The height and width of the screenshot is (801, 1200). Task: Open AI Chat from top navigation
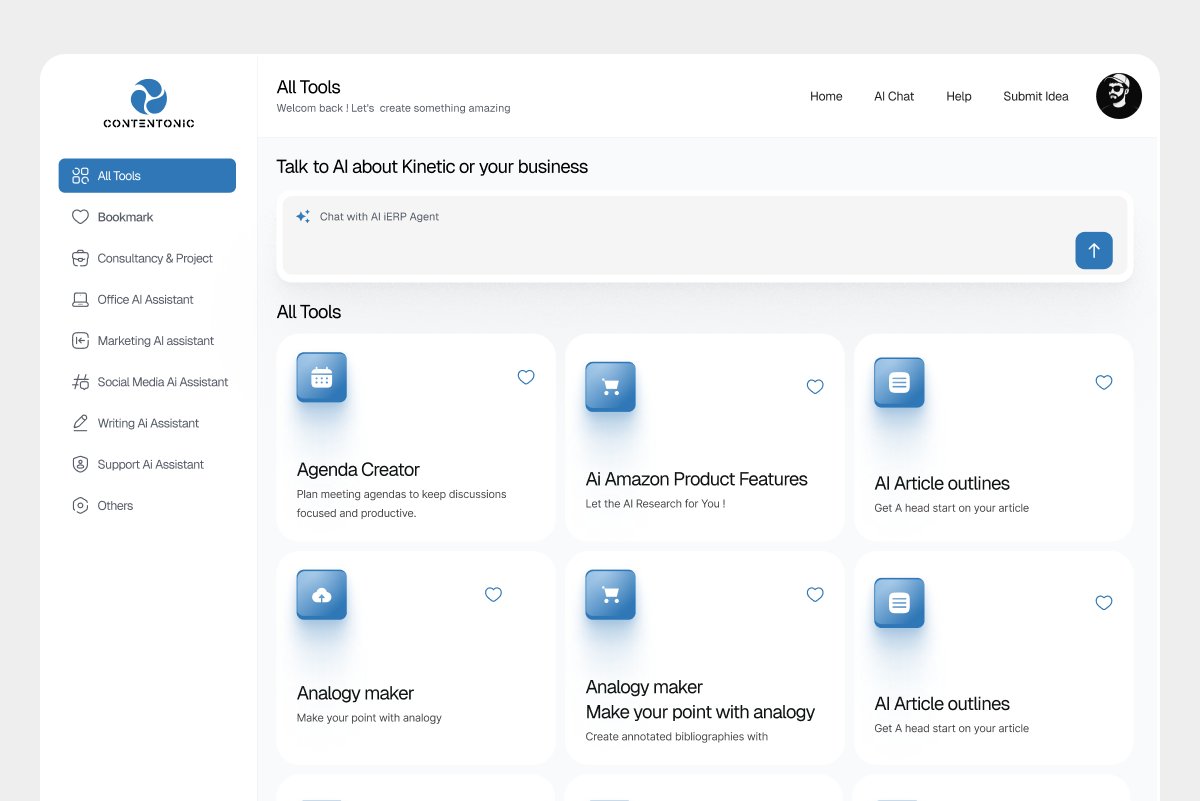894,97
